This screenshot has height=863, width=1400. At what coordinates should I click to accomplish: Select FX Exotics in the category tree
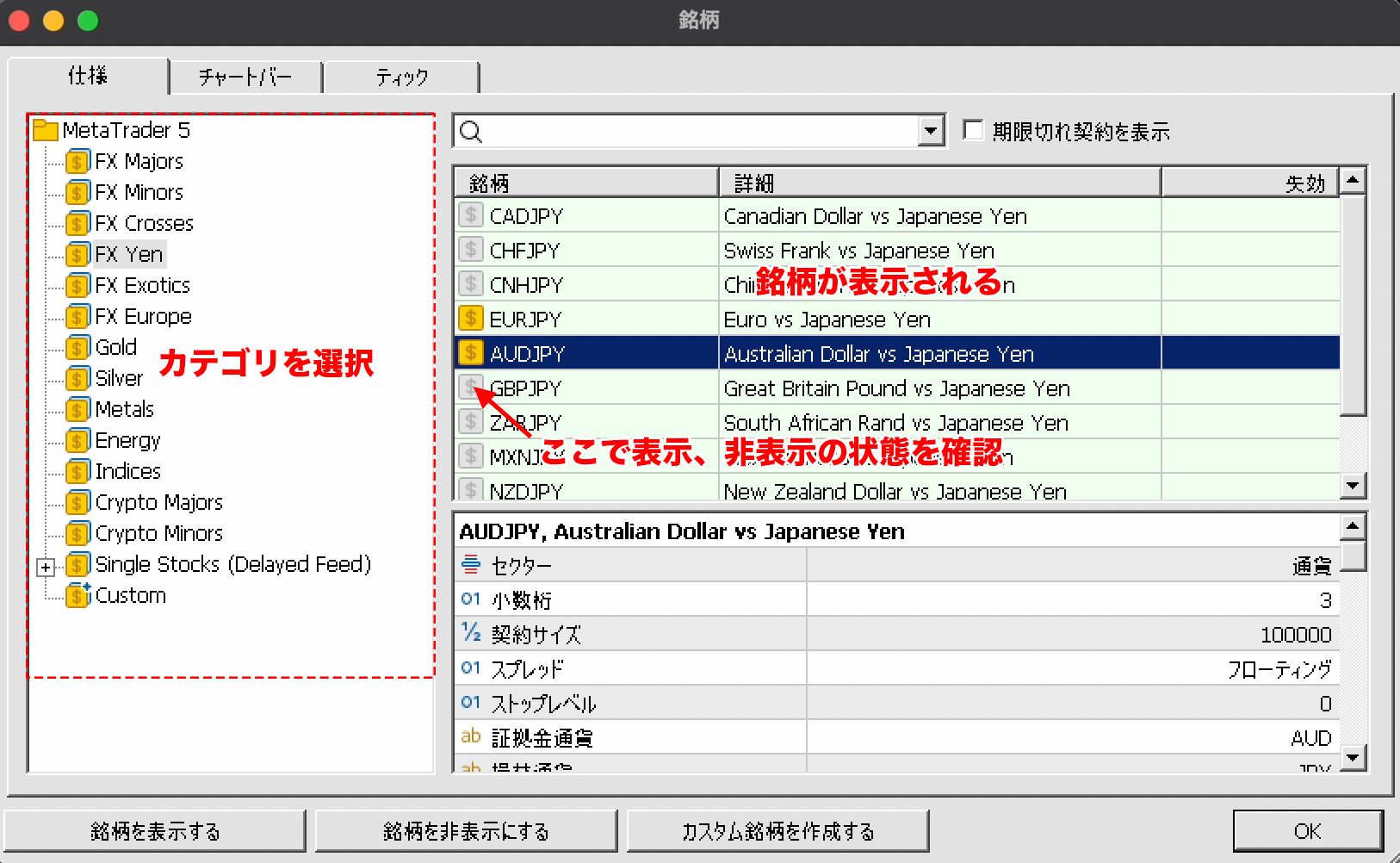(x=142, y=285)
